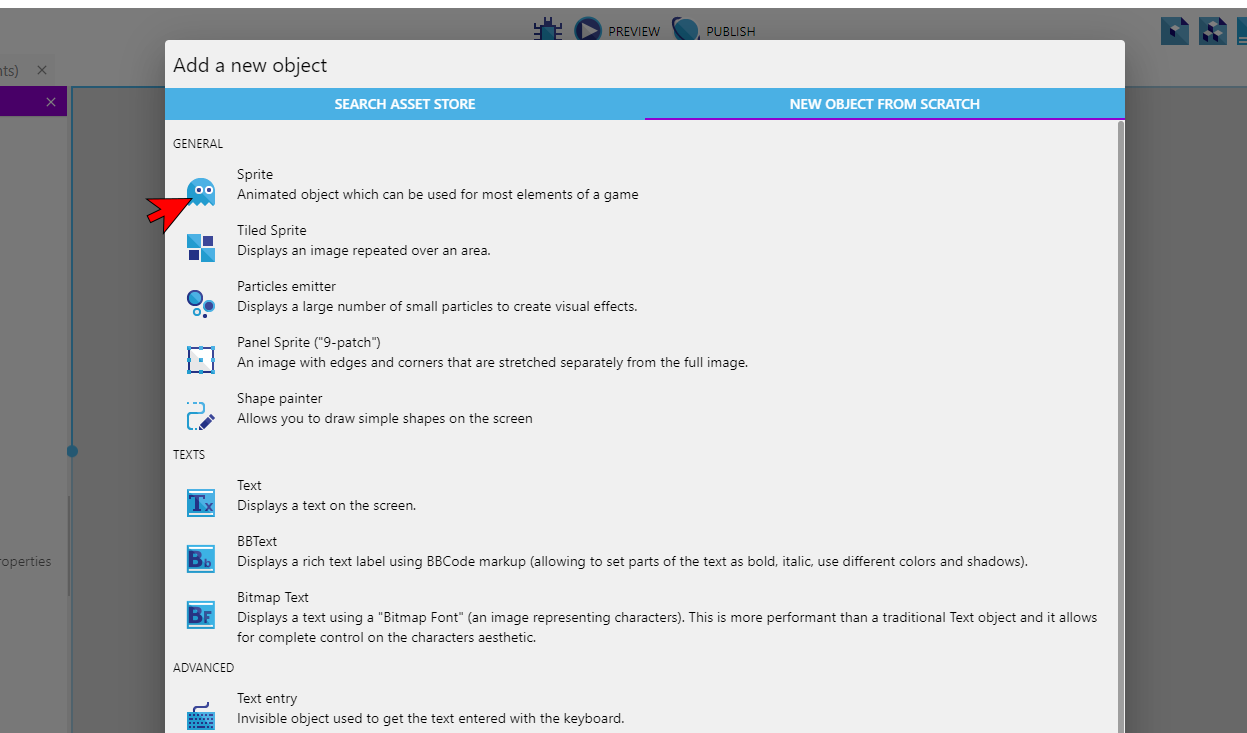The height and width of the screenshot is (733, 1247).
Task: Pick the Particles emitter icon
Action: [x=201, y=304]
